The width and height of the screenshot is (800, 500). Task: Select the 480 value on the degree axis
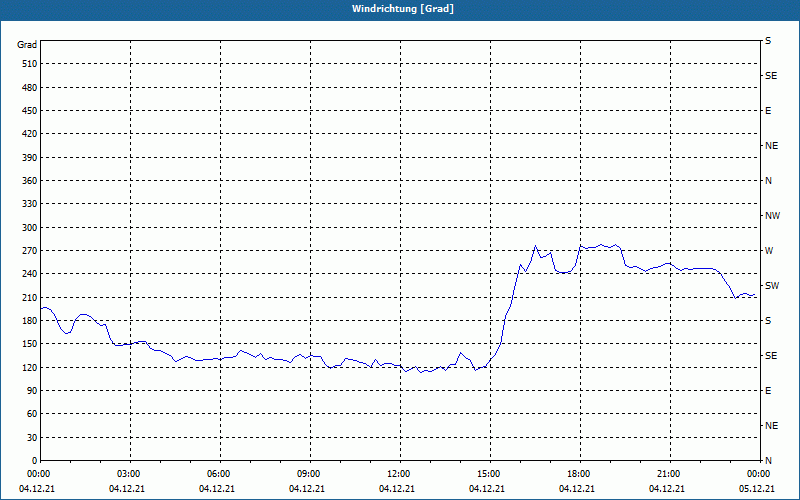click(30, 88)
